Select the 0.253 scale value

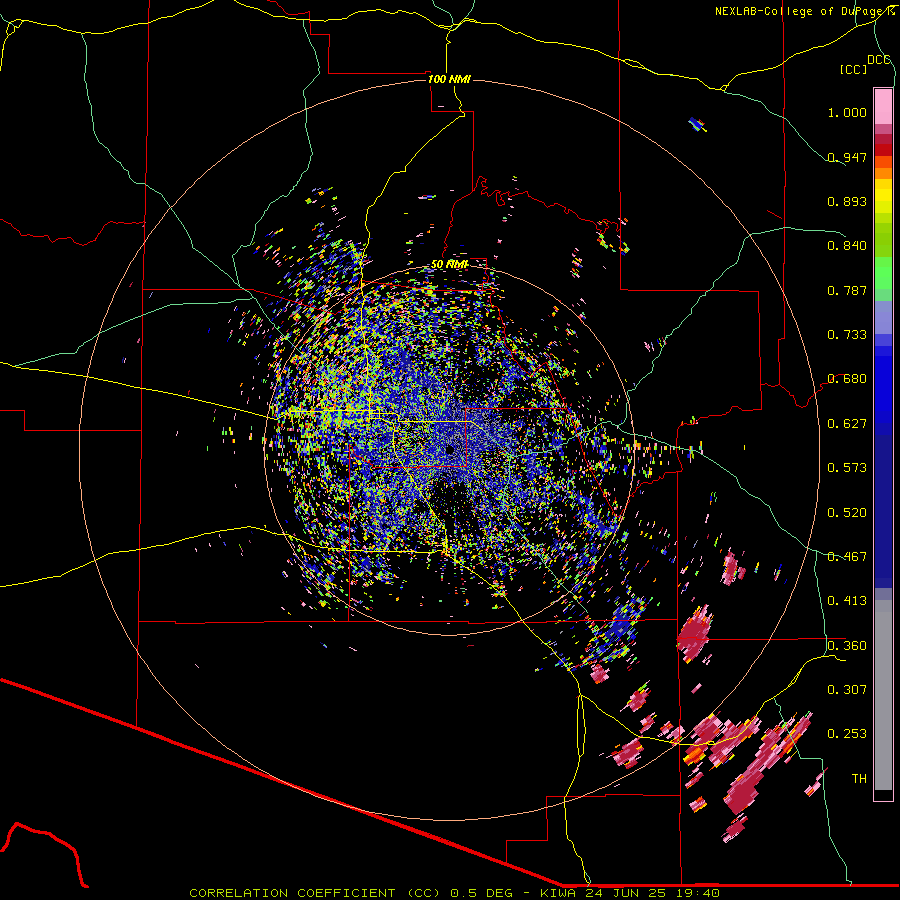[x=847, y=734]
